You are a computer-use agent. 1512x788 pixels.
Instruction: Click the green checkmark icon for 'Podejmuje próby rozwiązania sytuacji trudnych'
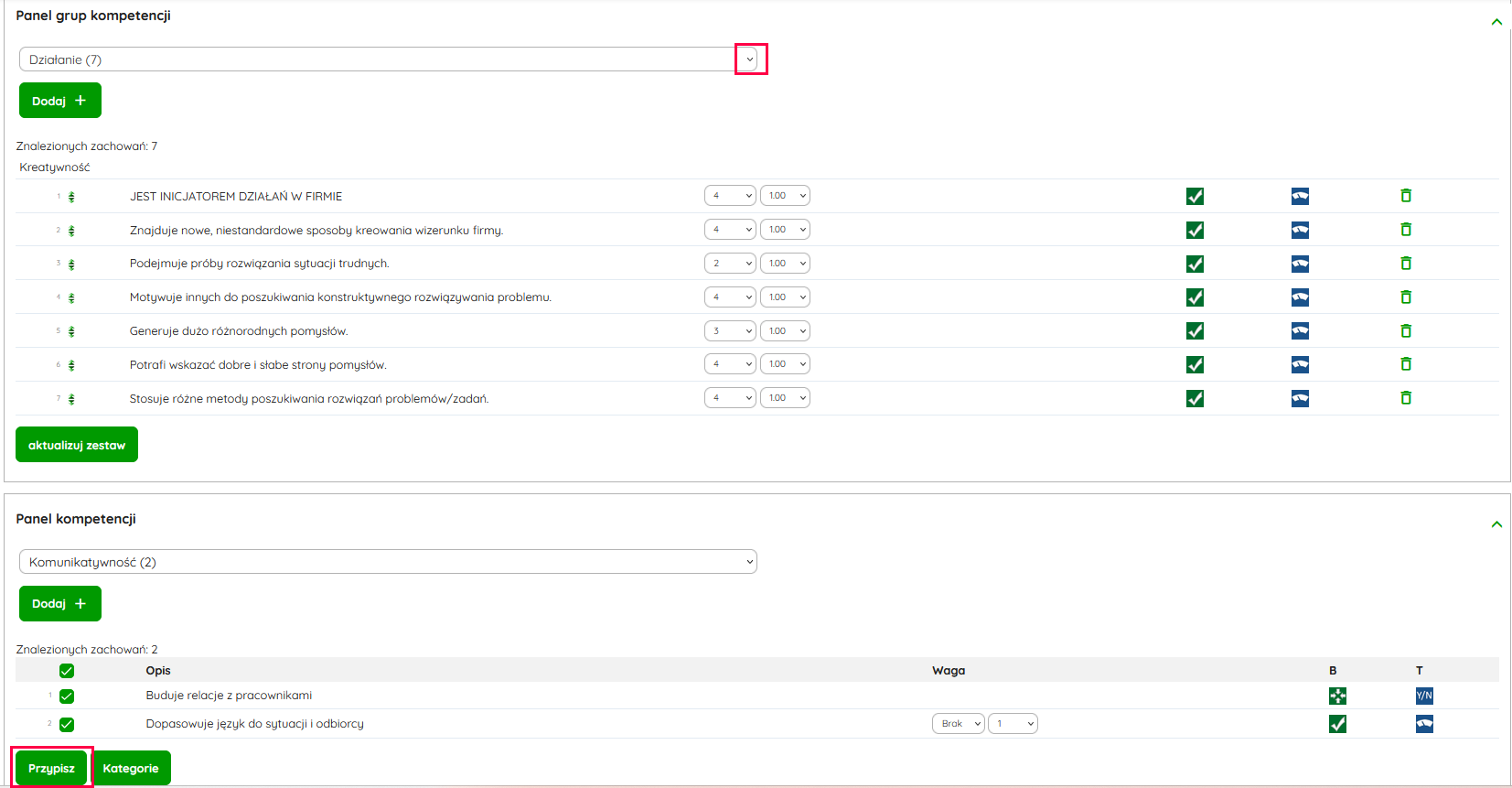[x=1195, y=264]
